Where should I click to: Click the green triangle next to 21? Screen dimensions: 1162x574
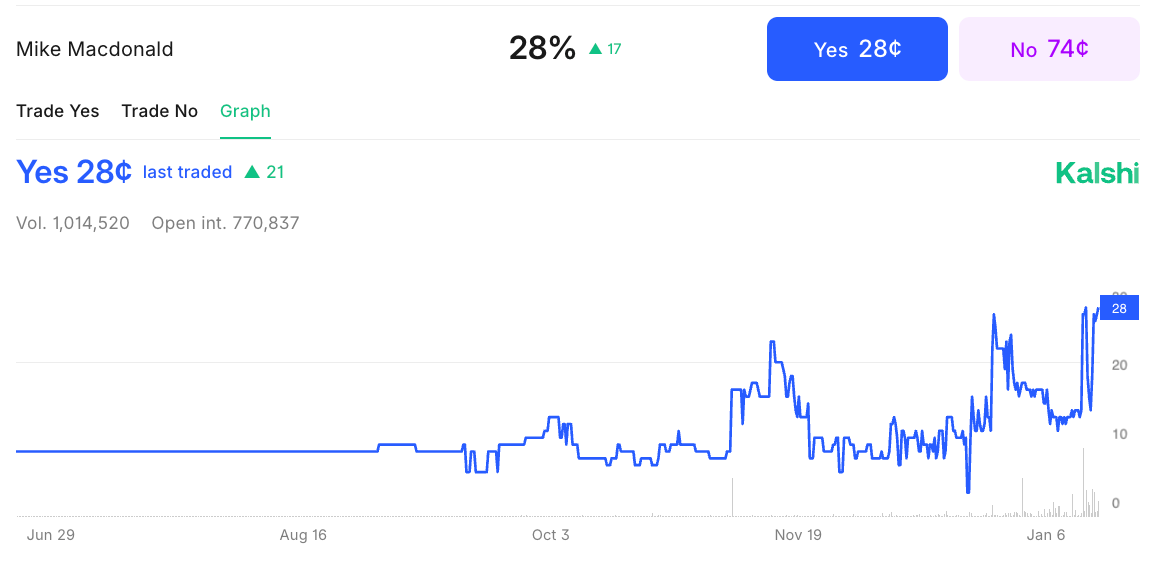tap(252, 172)
